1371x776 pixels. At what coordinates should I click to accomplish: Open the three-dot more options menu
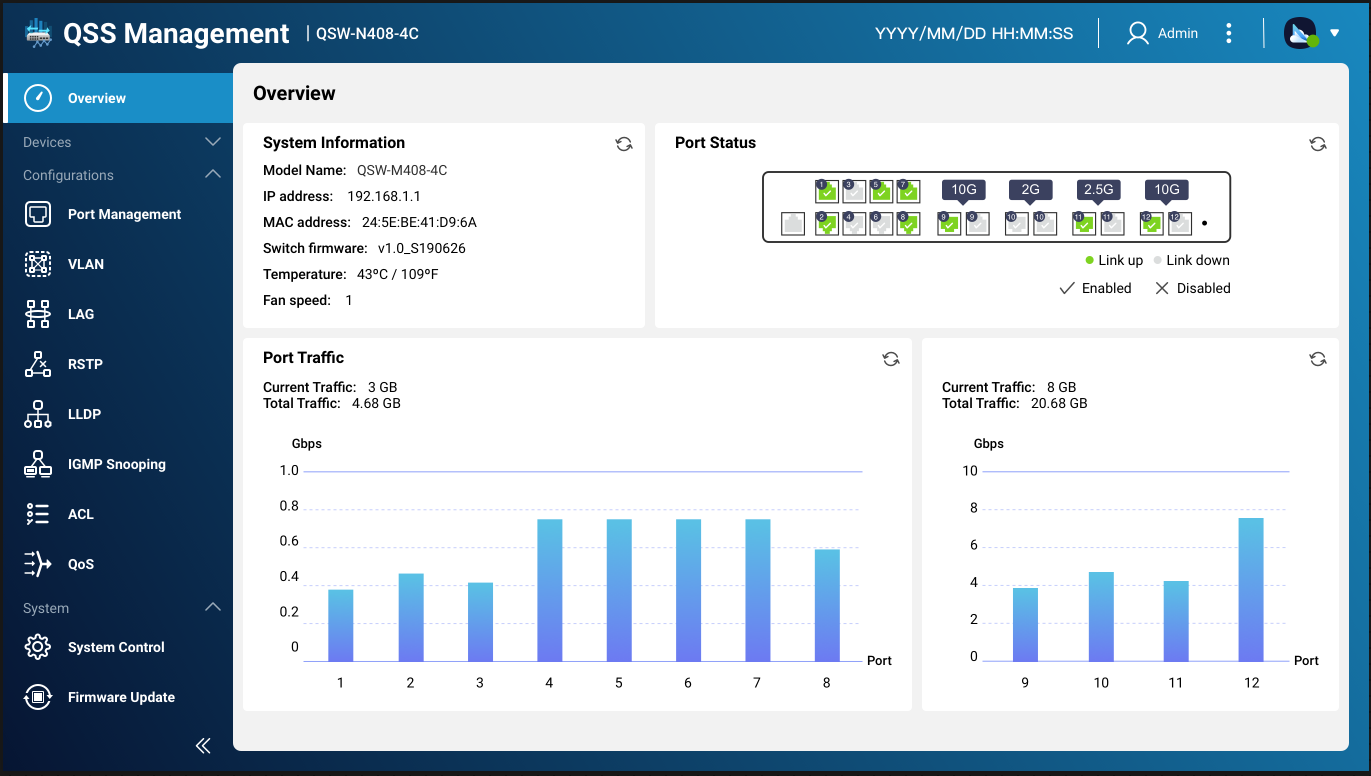(x=1229, y=33)
